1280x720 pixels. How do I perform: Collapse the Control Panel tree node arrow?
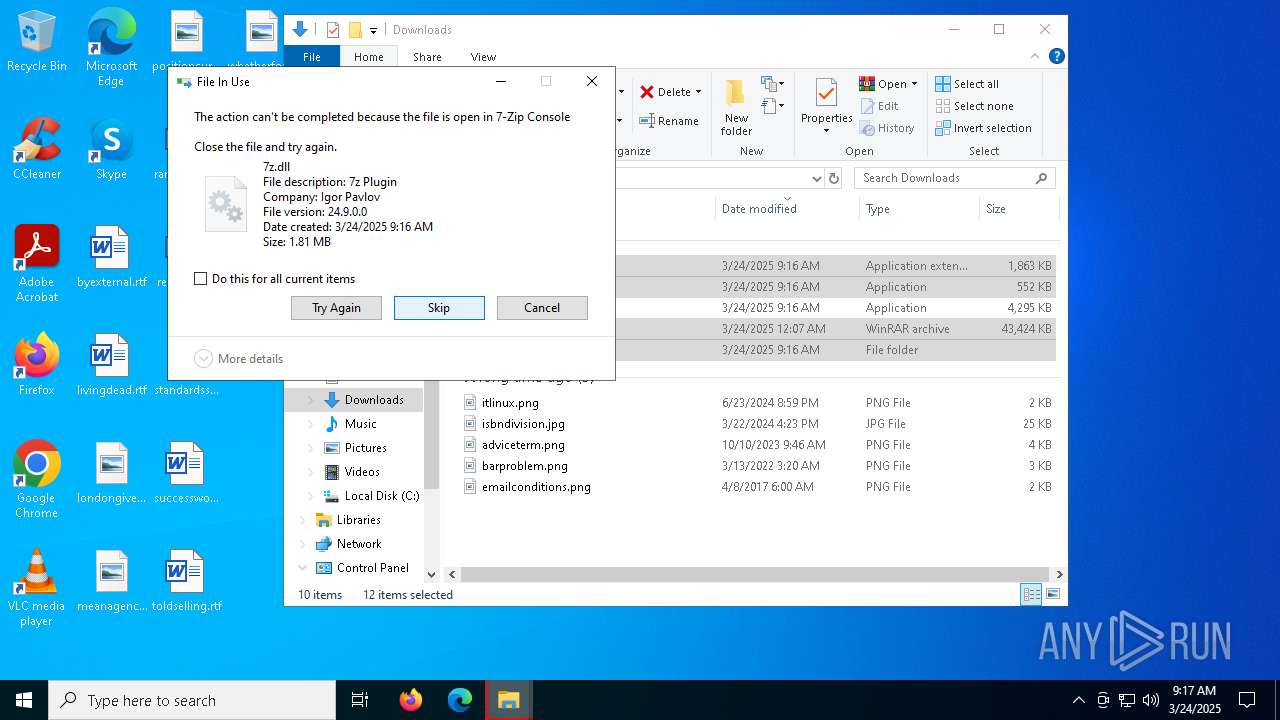(303, 568)
